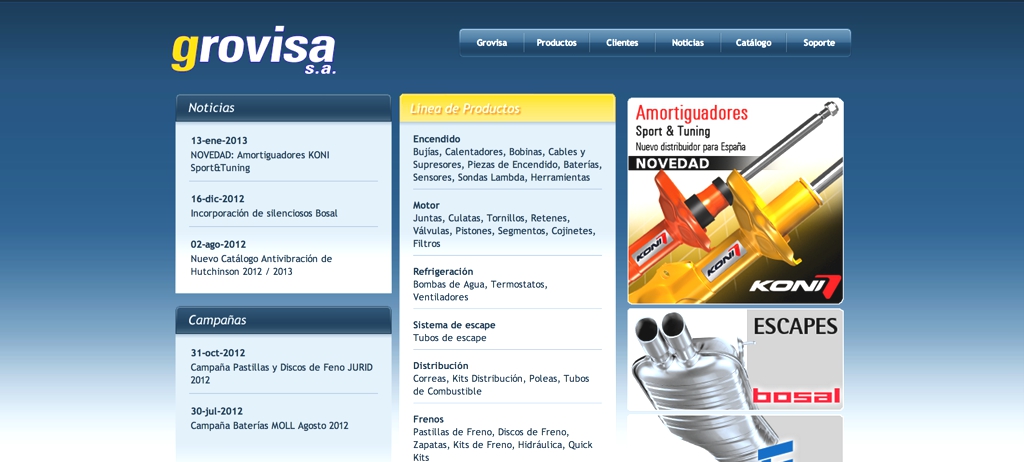1024x462 pixels.
Task: Select the Refrigeración product category
Action: 443,272
